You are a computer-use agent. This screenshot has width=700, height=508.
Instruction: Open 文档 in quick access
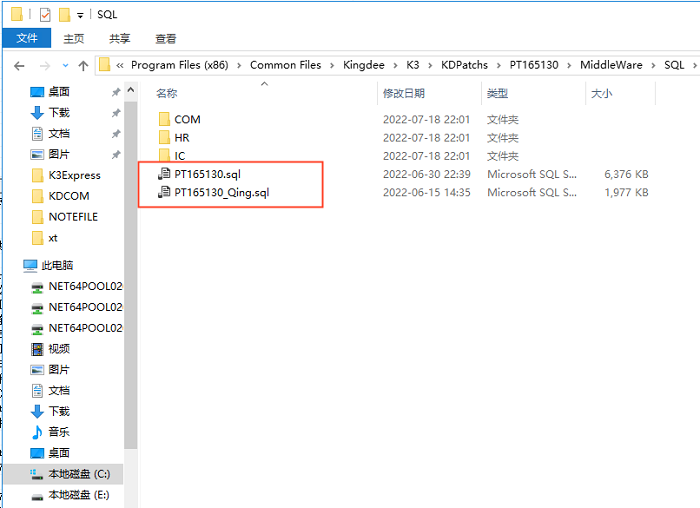click(x=58, y=133)
